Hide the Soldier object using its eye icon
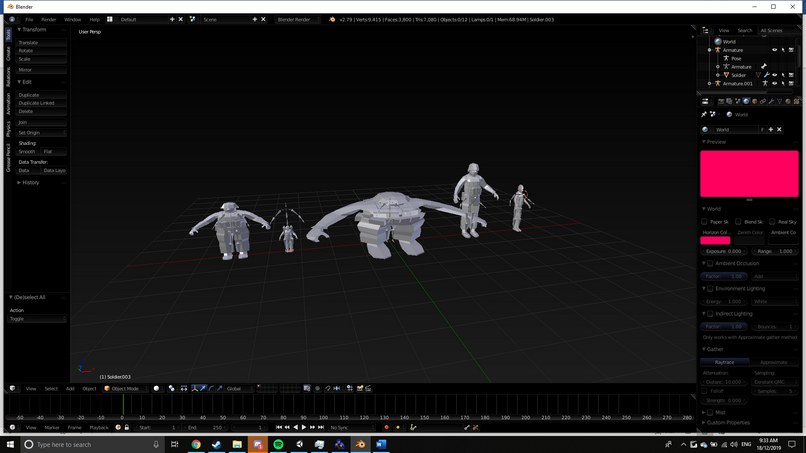The width and height of the screenshot is (806, 453). click(x=774, y=75)
